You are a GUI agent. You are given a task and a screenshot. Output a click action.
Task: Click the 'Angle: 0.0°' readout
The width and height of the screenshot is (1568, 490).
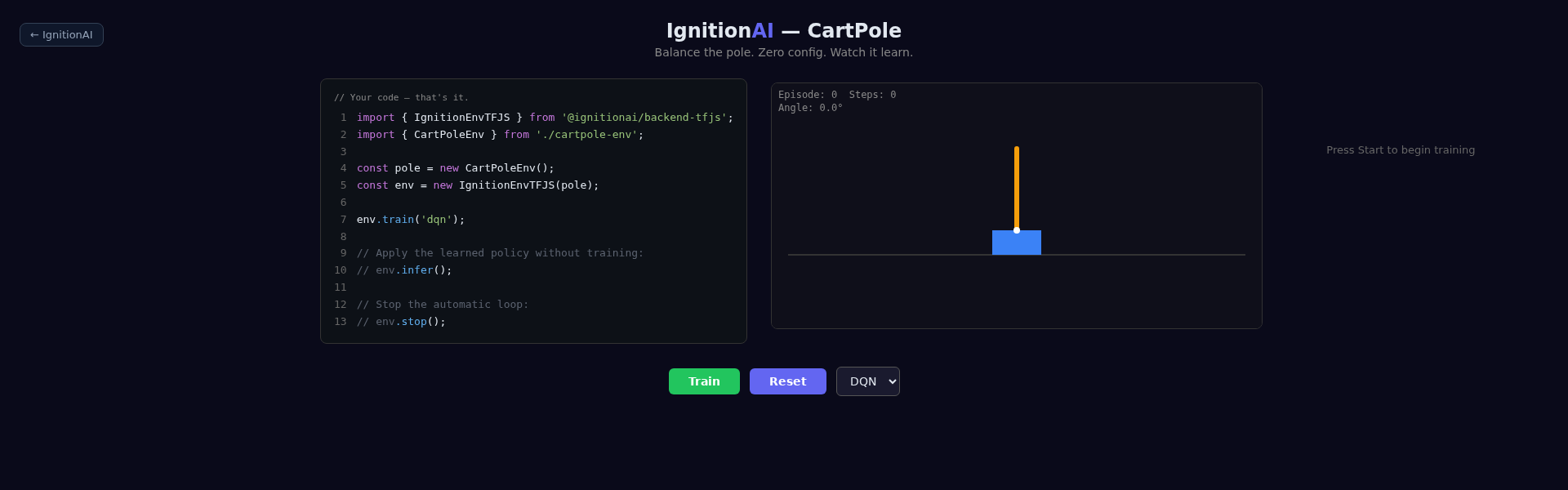coord(810,108)
